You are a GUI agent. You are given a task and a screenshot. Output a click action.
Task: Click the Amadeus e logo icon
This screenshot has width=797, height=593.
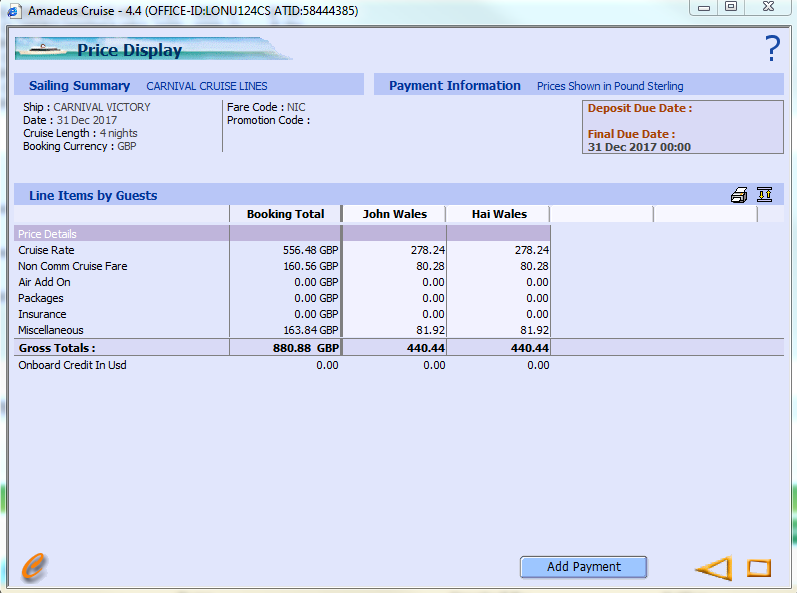point(34,567)
